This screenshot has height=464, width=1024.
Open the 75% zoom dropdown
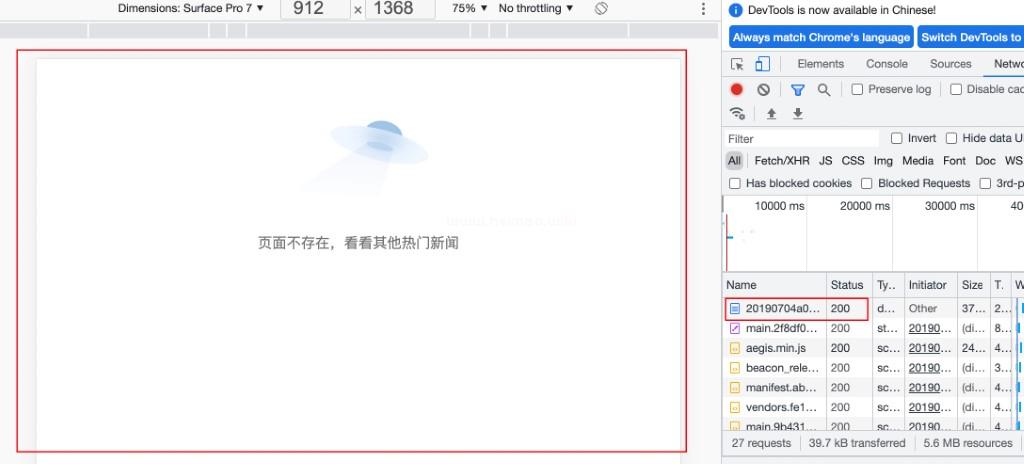pyautogui.click(x=469, y=8)
